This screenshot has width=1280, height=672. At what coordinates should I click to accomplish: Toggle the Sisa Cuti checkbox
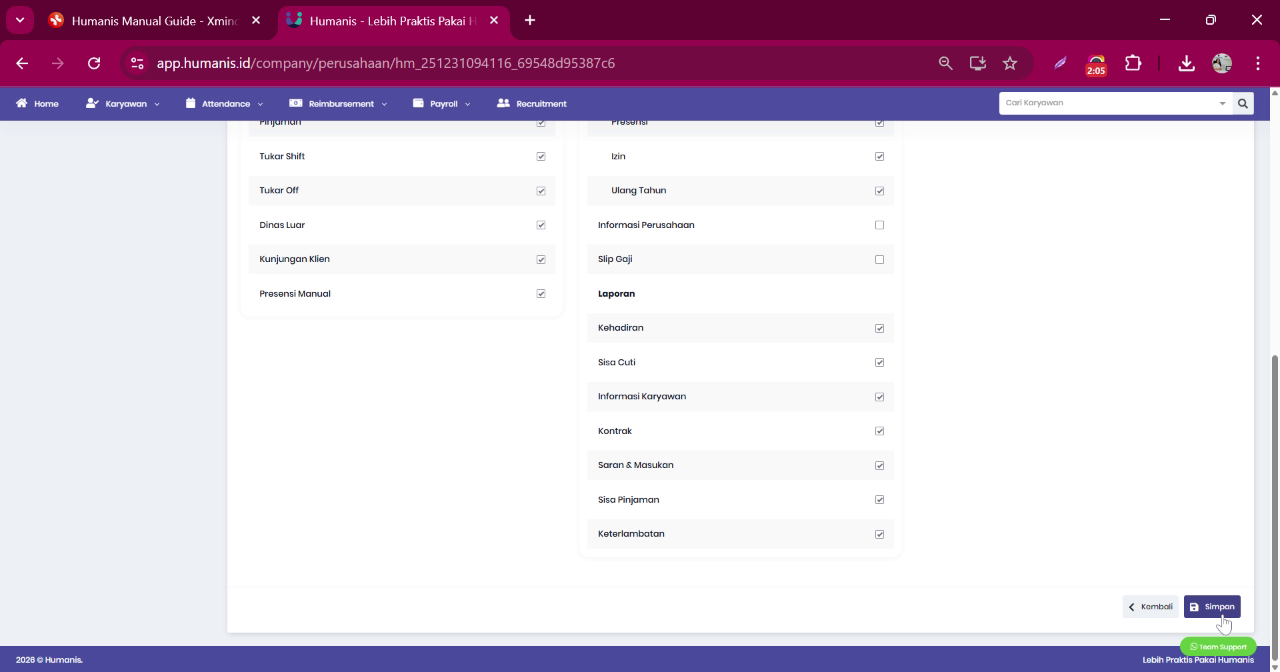point(880,362)
